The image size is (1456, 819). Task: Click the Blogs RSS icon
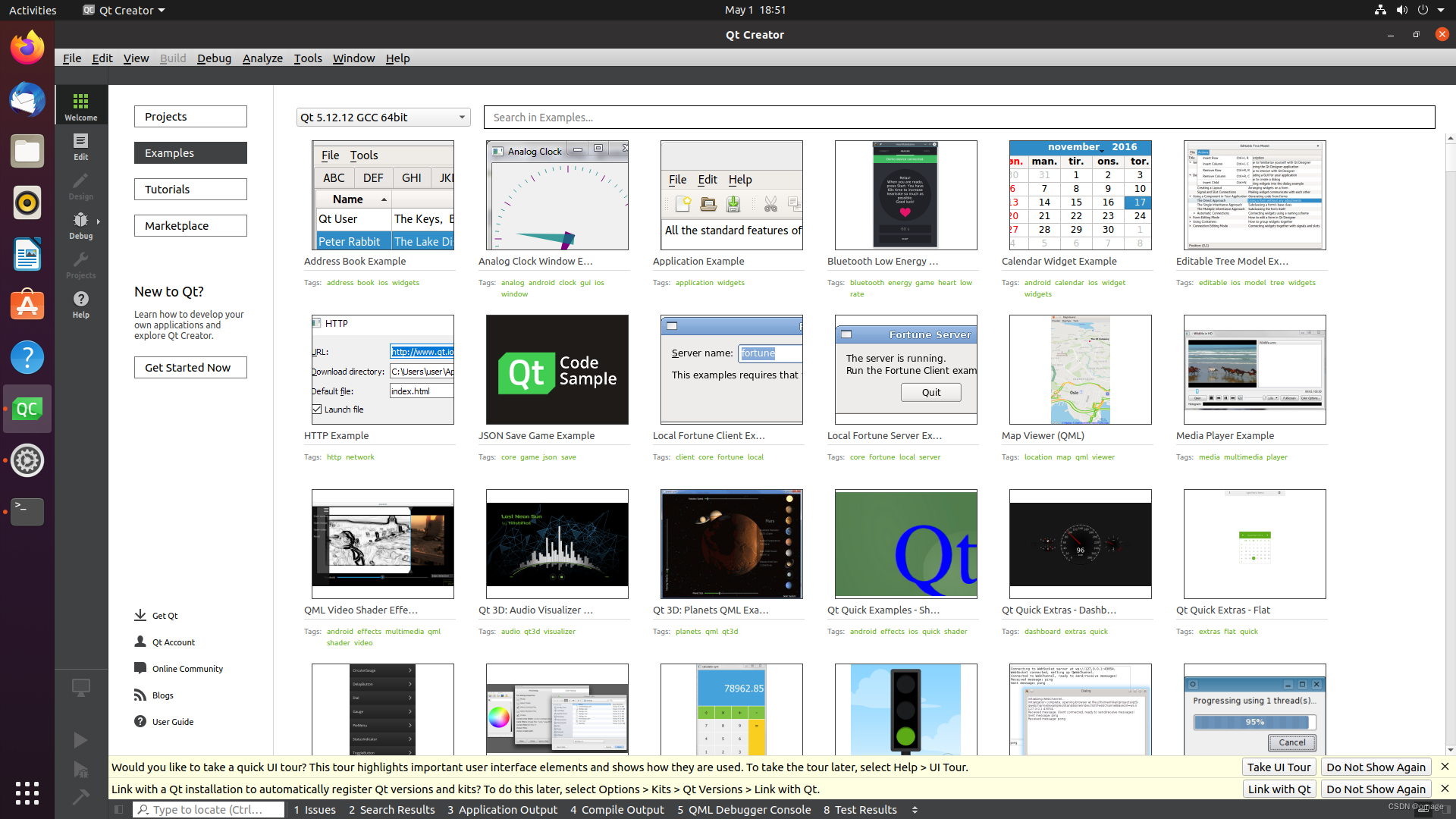(140, 695)
